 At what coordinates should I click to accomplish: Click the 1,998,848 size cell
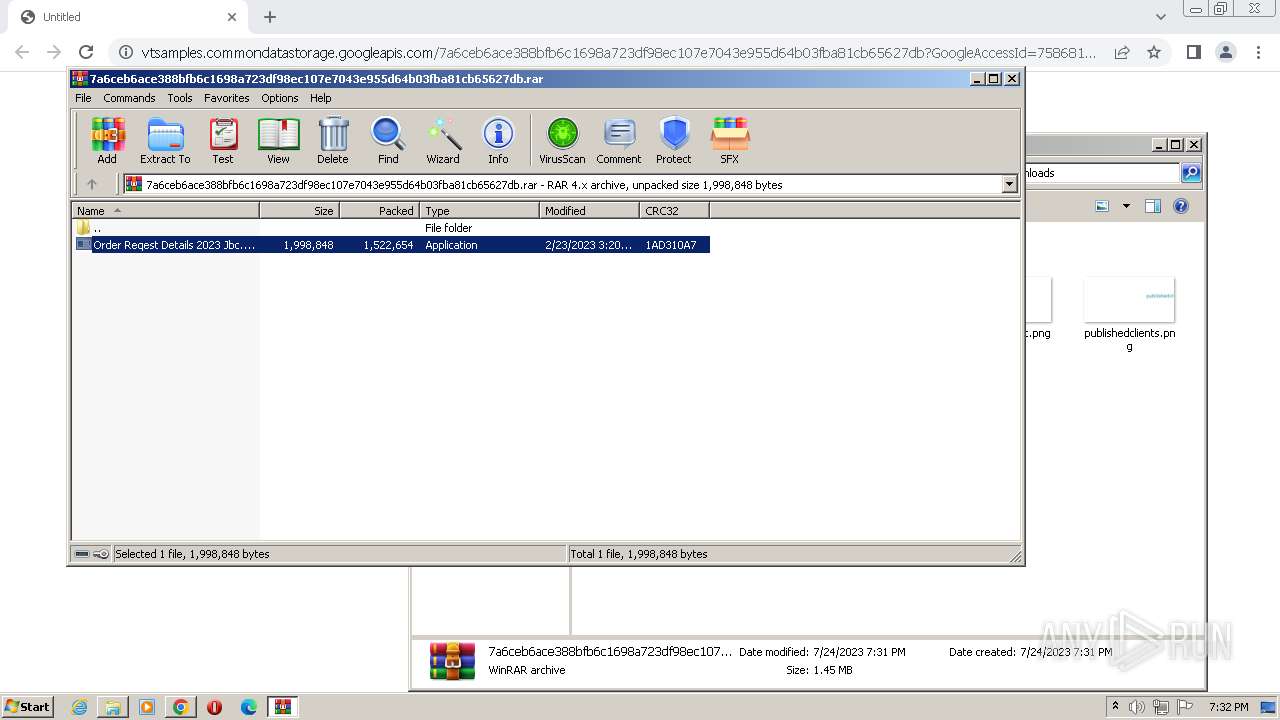click(308, 245)
